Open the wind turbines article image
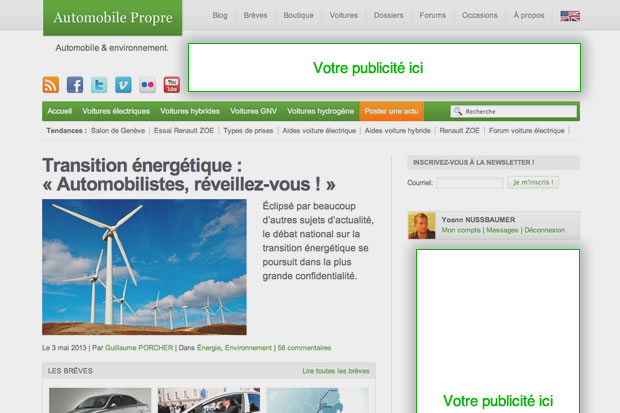620x413 pixels. (144, 266)
